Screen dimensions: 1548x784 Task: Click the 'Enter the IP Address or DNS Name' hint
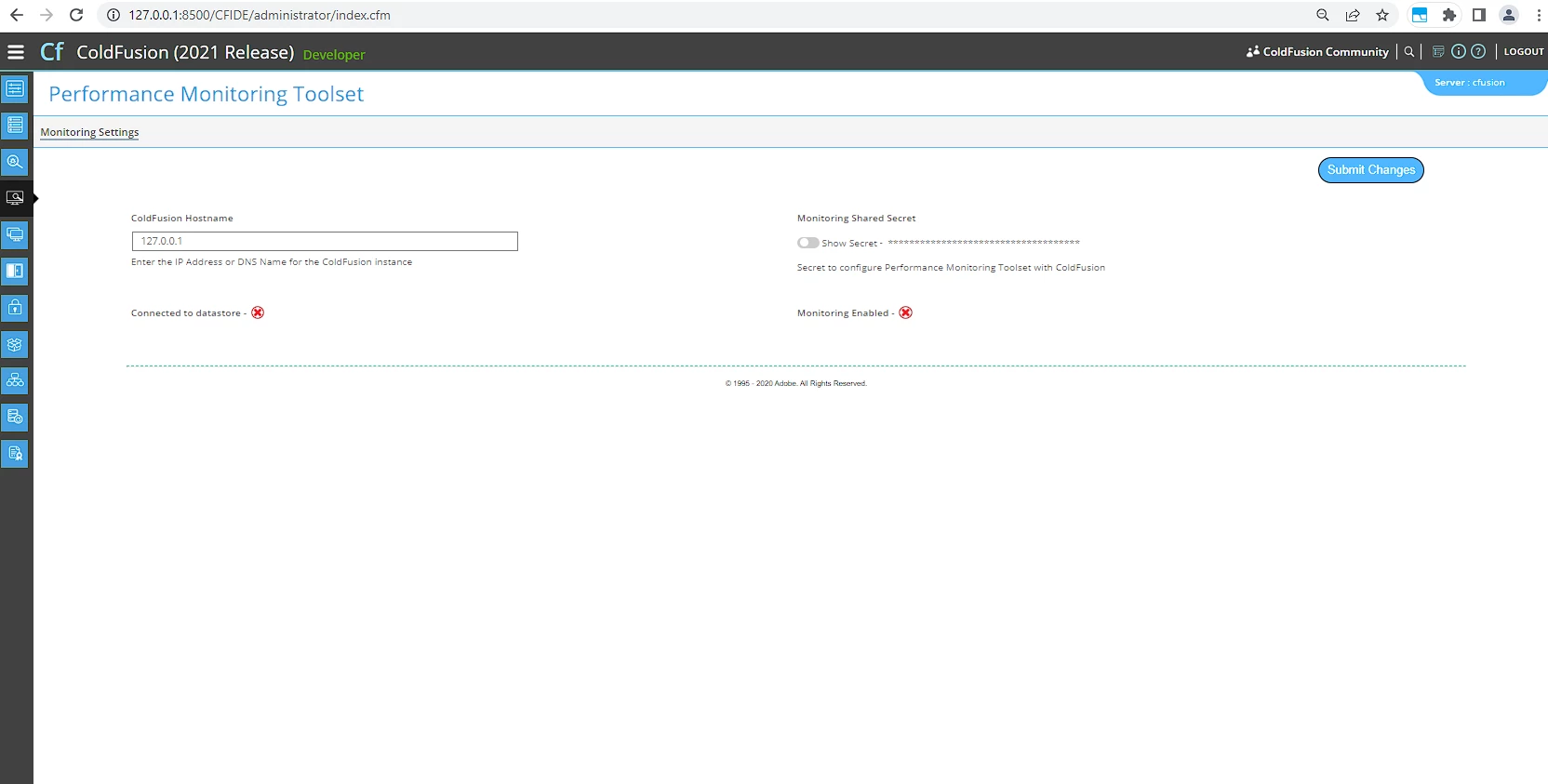272,262
